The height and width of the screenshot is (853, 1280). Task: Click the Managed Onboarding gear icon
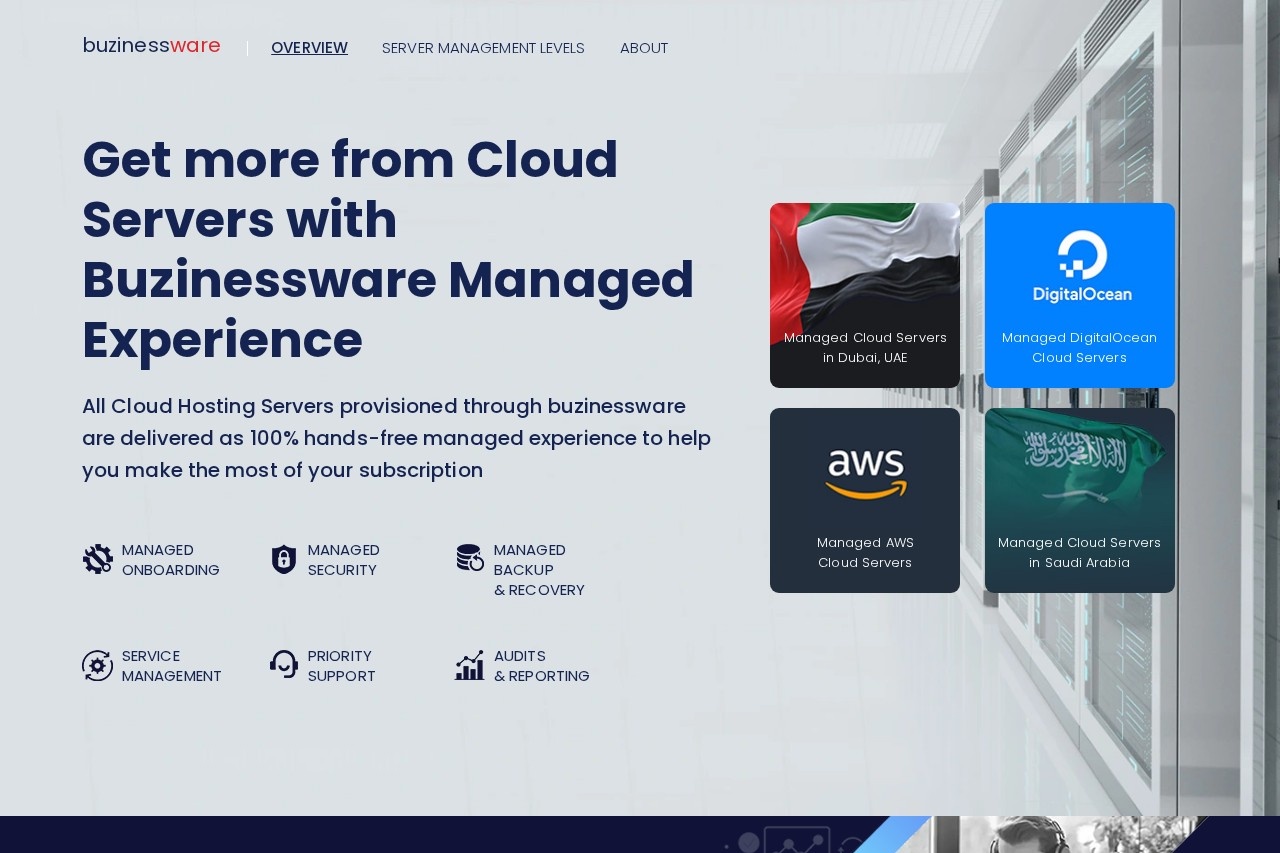point(97,559)
